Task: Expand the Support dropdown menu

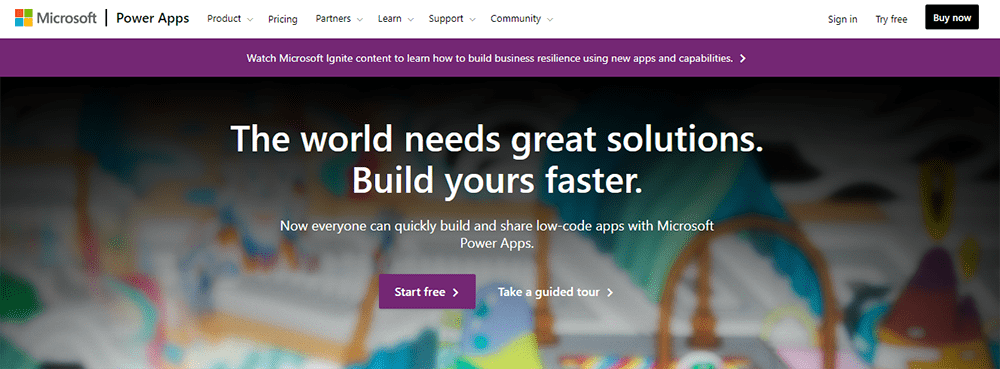Action: click(x=452, y=19)
